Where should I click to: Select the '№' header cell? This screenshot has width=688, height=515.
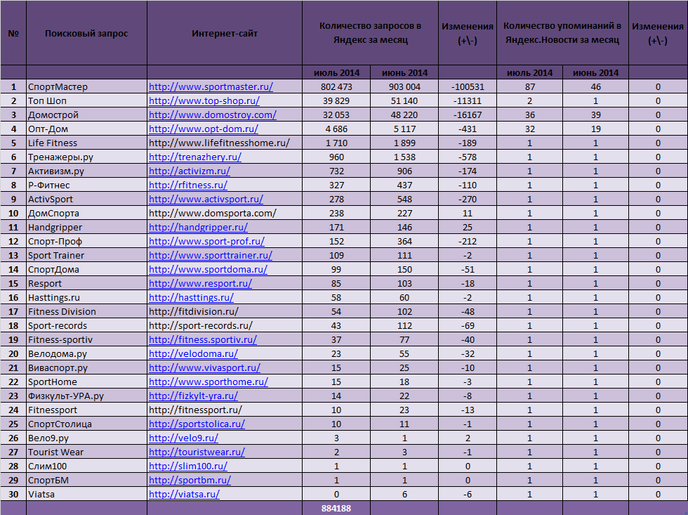pos(13,33)
